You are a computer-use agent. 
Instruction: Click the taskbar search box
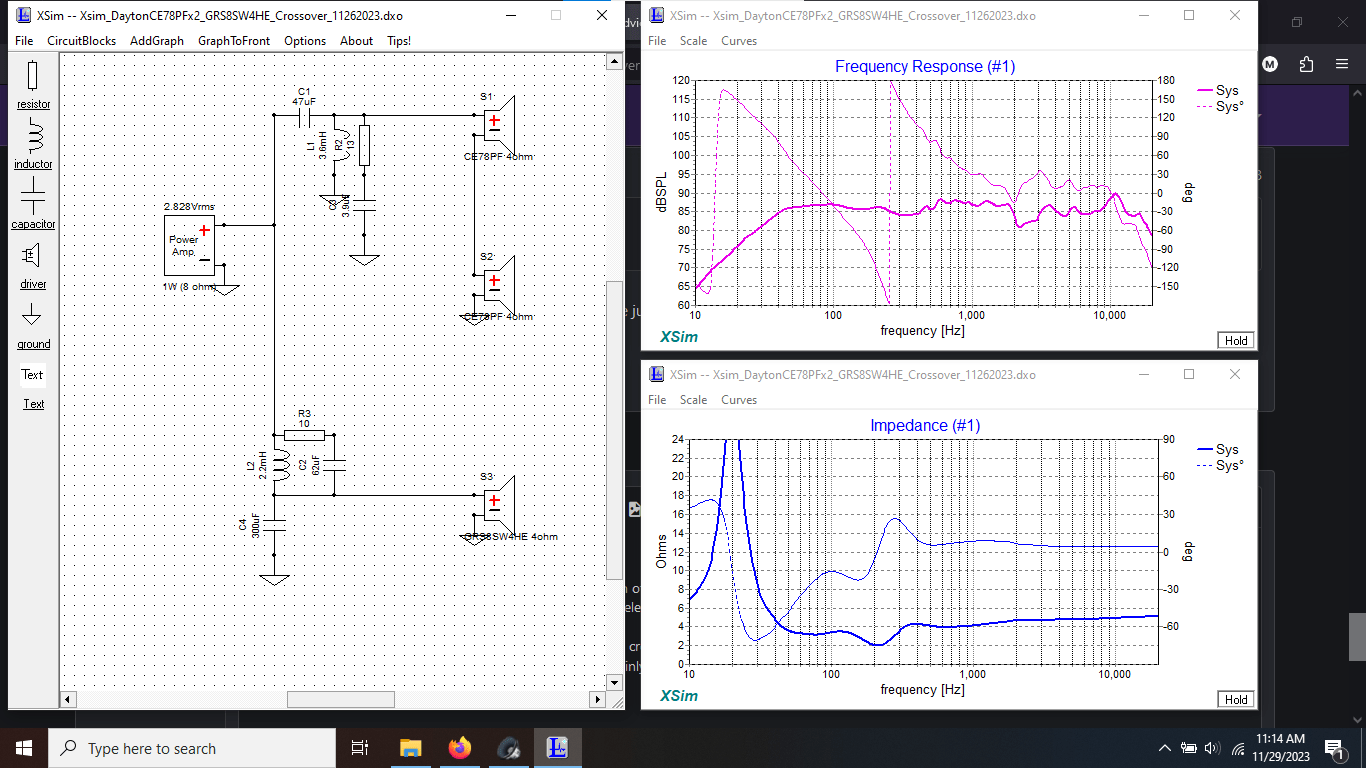coord(192,748)
